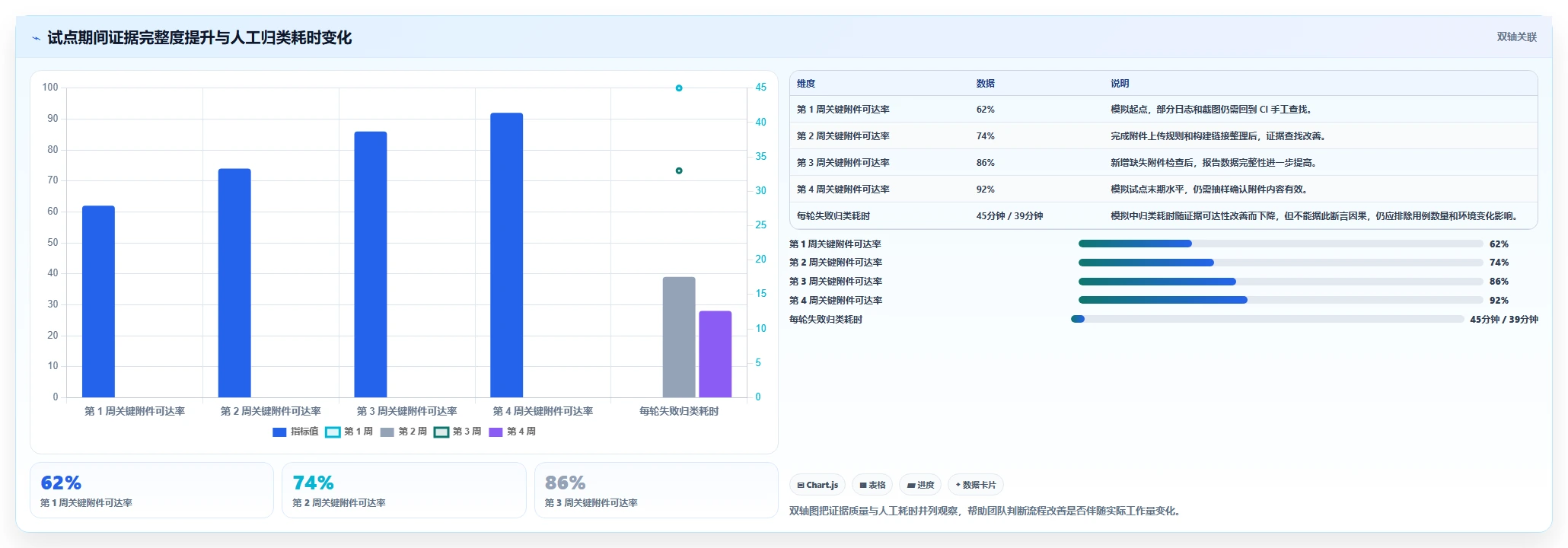1568x548 pixels.
Task: Click the 92% progress bar
Action: (1281, 300)
